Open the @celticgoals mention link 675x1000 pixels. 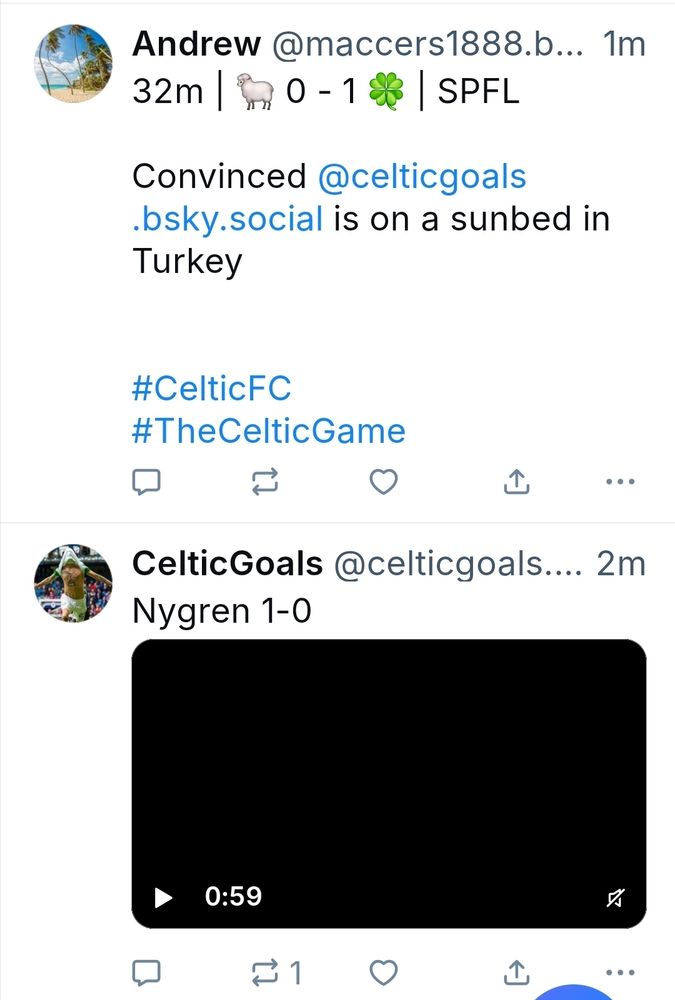[x=329, y=198]
